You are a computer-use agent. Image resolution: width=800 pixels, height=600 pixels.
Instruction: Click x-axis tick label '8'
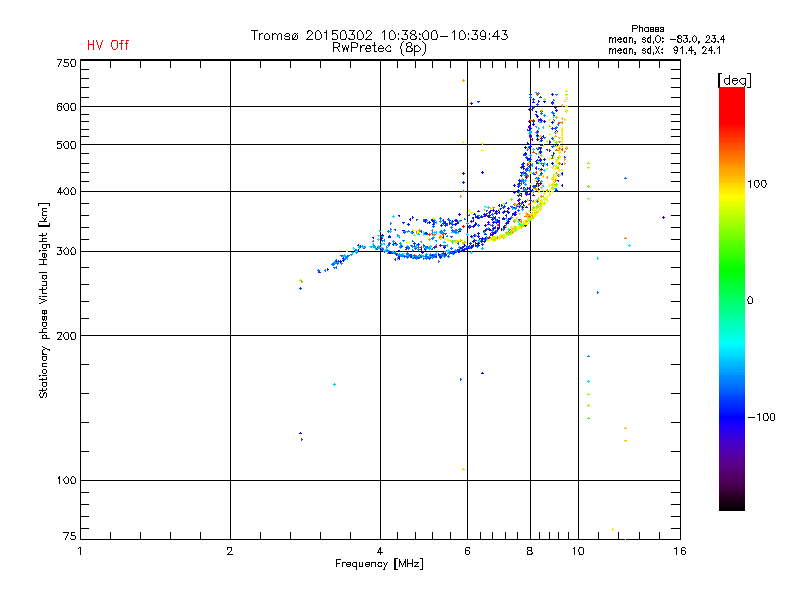(530, 551)
